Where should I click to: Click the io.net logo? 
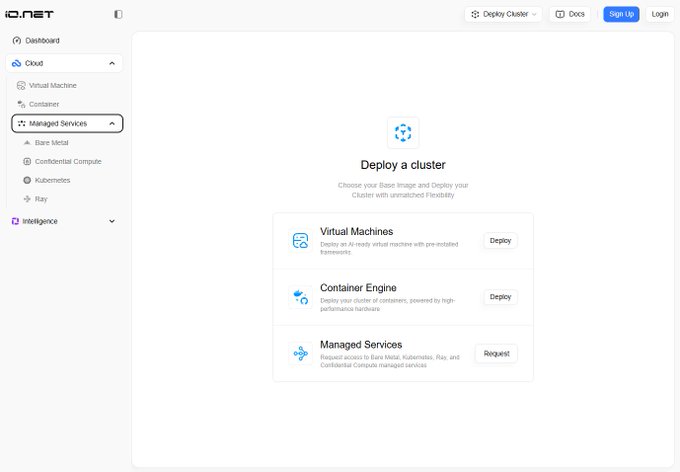click(29, 14)
